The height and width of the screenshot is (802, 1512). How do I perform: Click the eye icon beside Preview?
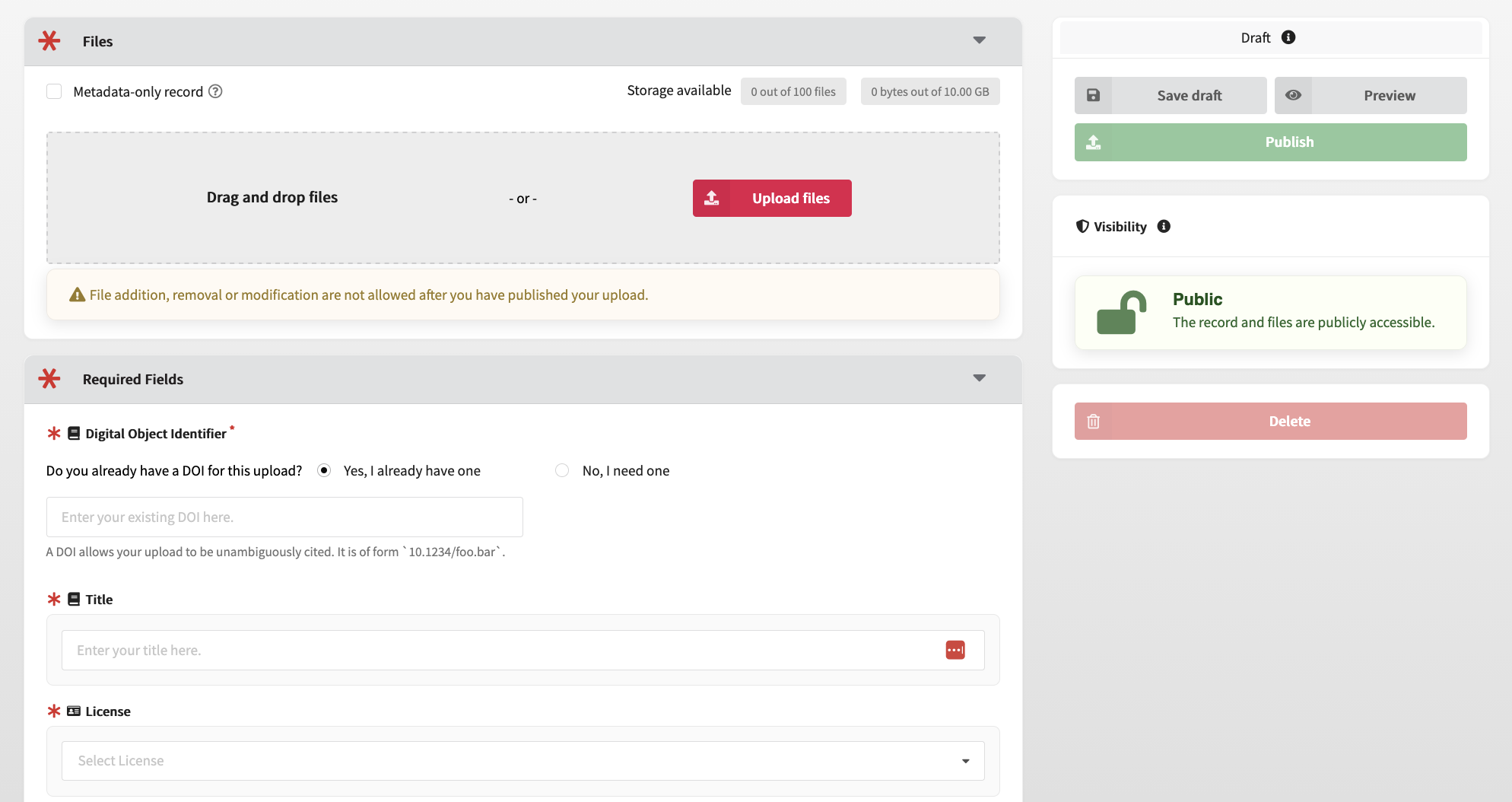point(1293,95)
